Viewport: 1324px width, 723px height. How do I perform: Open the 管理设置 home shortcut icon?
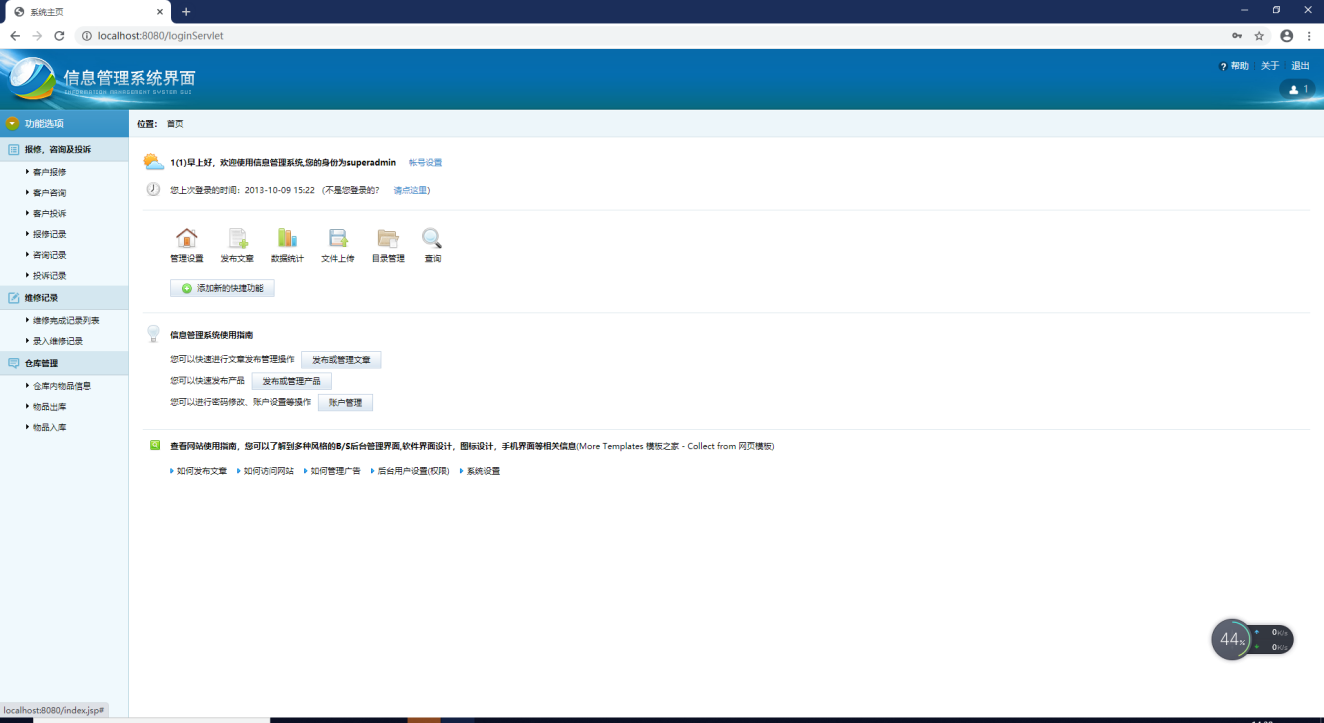coord(186,238)
